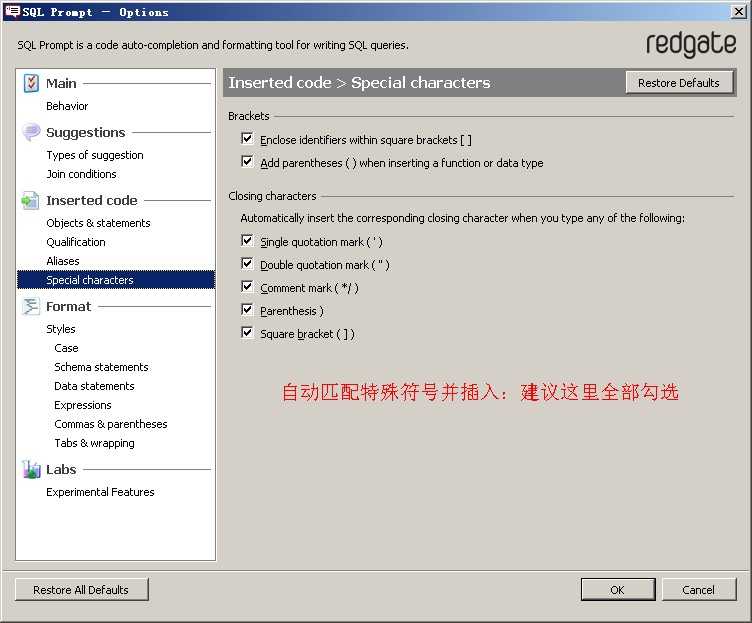Click the Closing characters group label
The height and width of the screenshot is (623, 752).
tap(272, 196)
